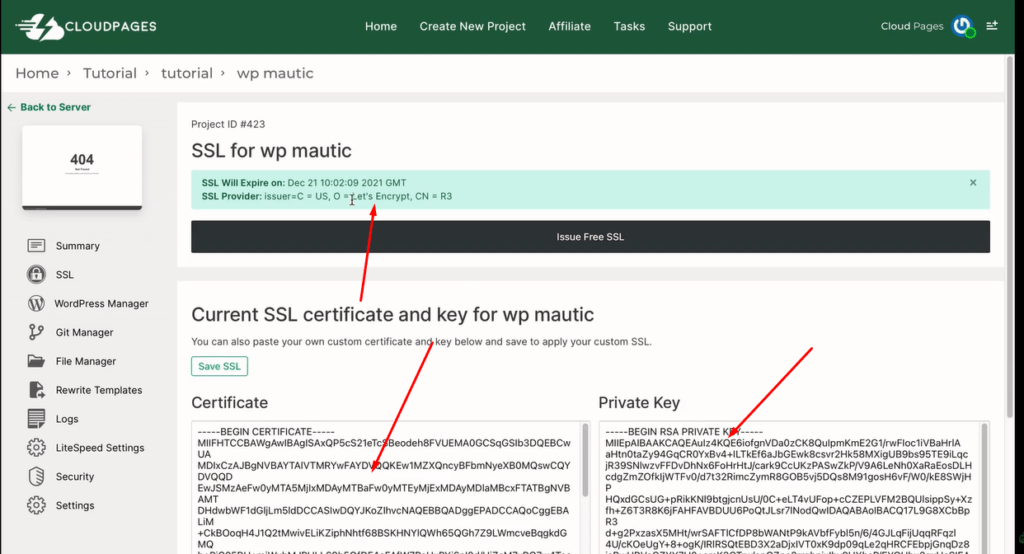Click the Save SSL button
Viewport: 1024px width, 554px height.
(x=219, y=367)
